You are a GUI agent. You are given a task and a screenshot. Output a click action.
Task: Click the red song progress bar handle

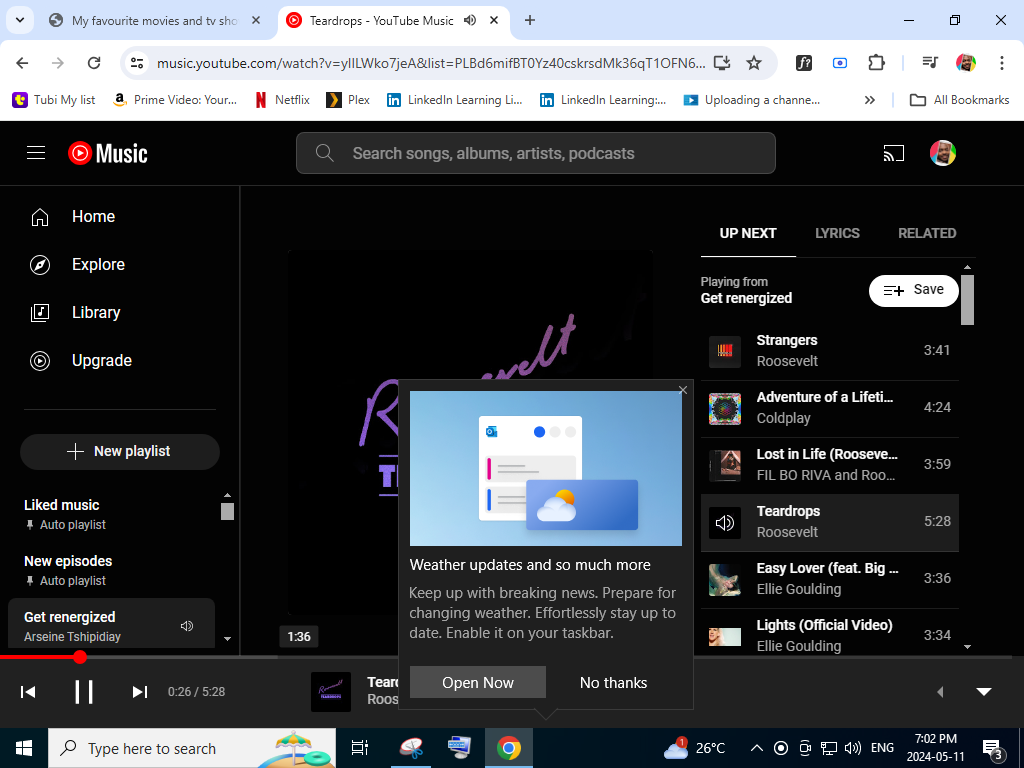coord(80,657)
